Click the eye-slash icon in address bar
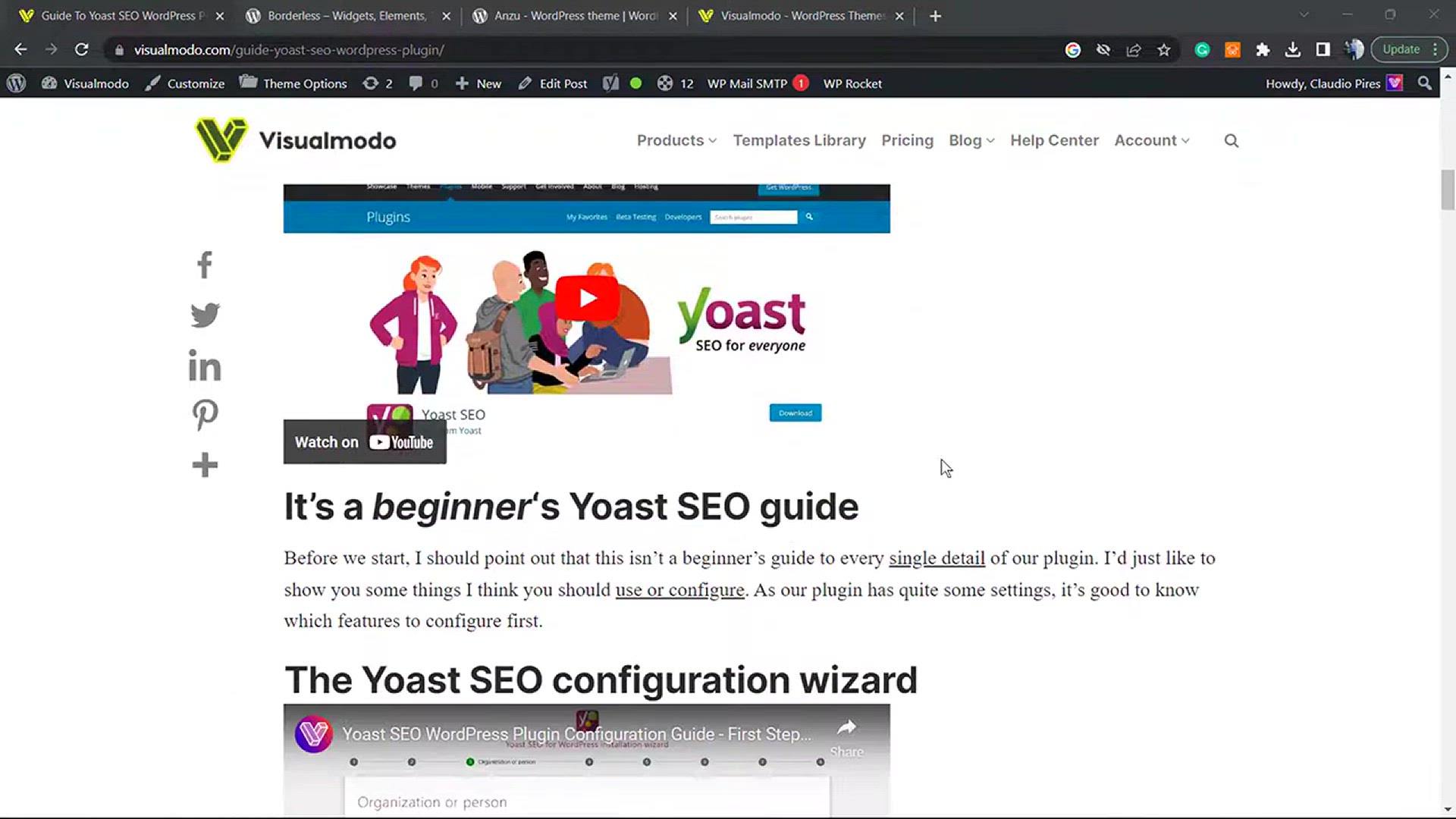The width and height of the screenshot is (1456, 819). [1103, 50]
